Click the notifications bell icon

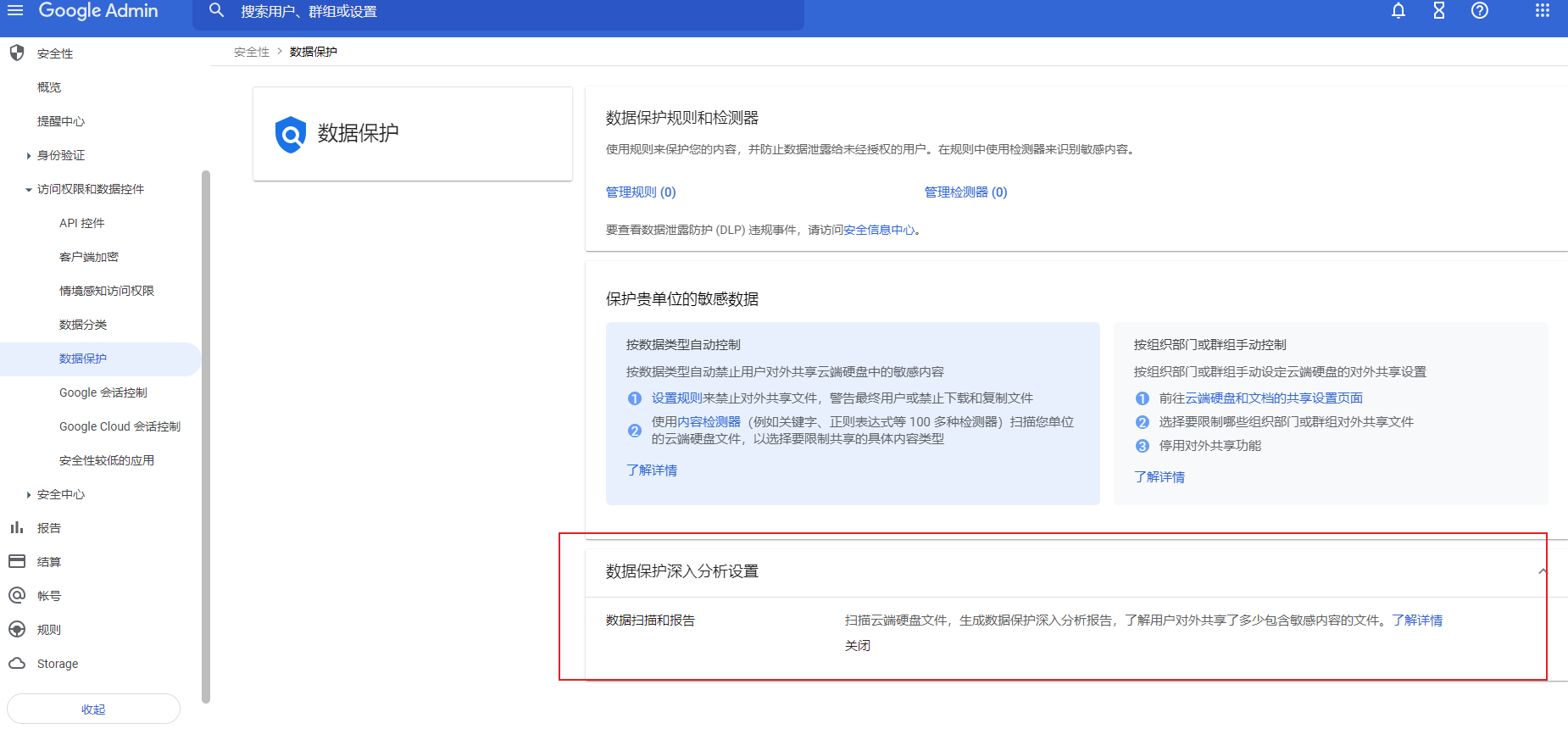[x=1398, y=11]
